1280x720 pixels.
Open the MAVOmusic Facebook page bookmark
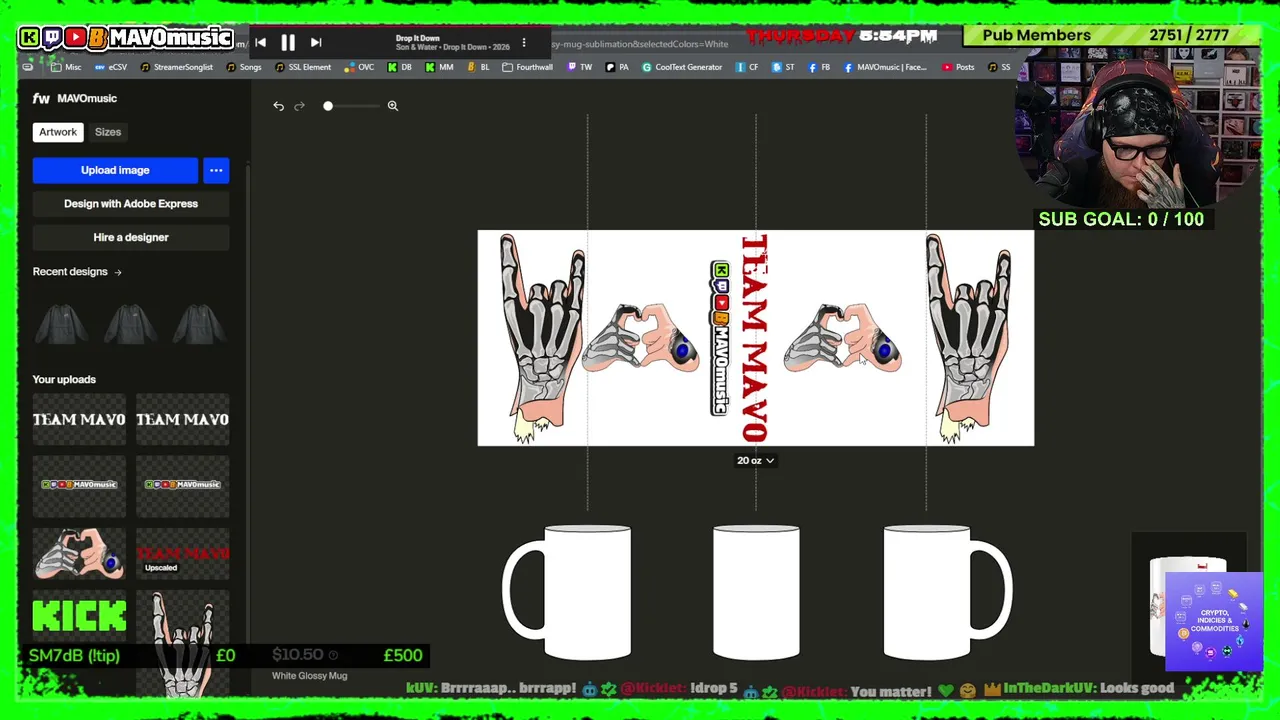click(x=886, y=67)
